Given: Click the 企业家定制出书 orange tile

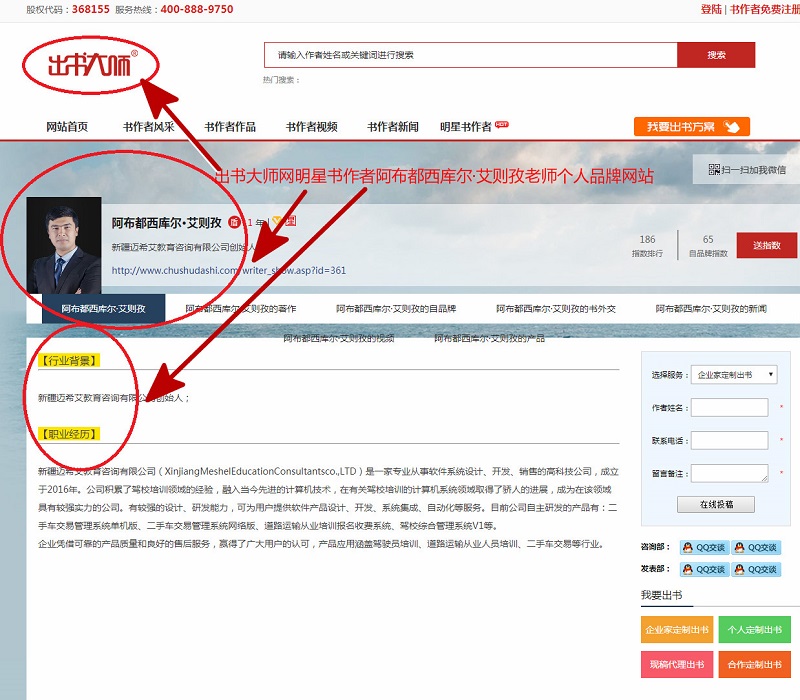Looking at the screenshot, I should (677, 630).
